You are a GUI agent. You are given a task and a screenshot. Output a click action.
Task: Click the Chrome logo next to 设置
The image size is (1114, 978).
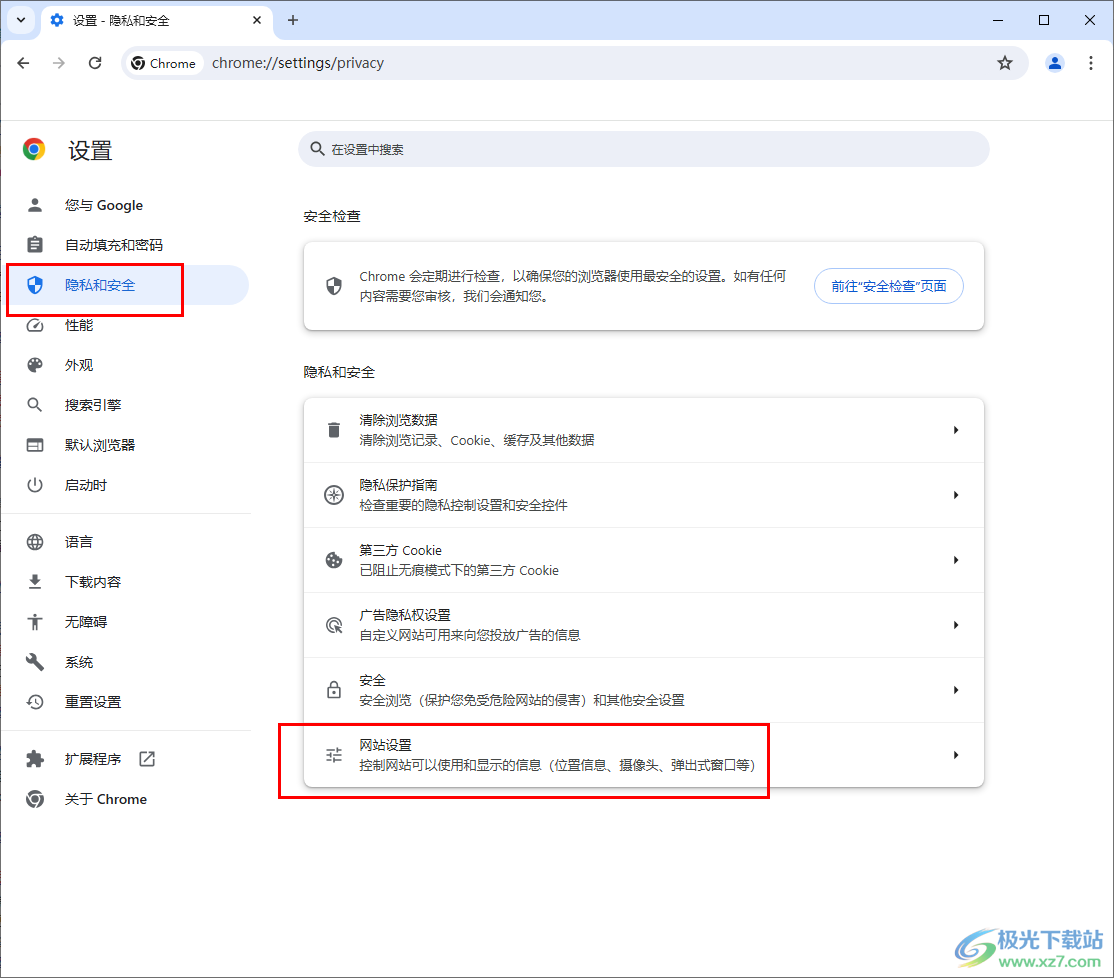tap(34, 149)
